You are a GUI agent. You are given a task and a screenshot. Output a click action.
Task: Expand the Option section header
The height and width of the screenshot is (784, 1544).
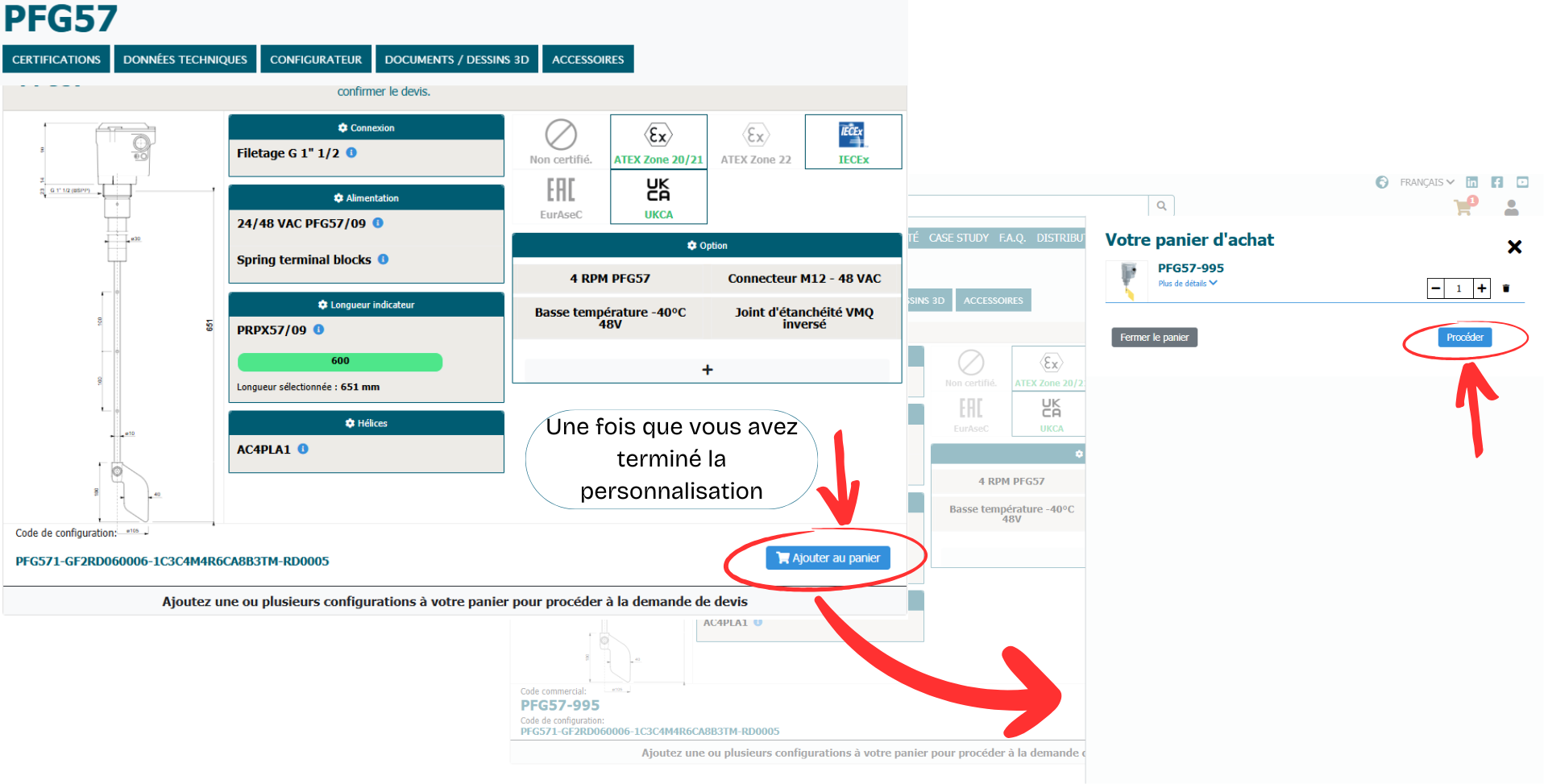707,245
